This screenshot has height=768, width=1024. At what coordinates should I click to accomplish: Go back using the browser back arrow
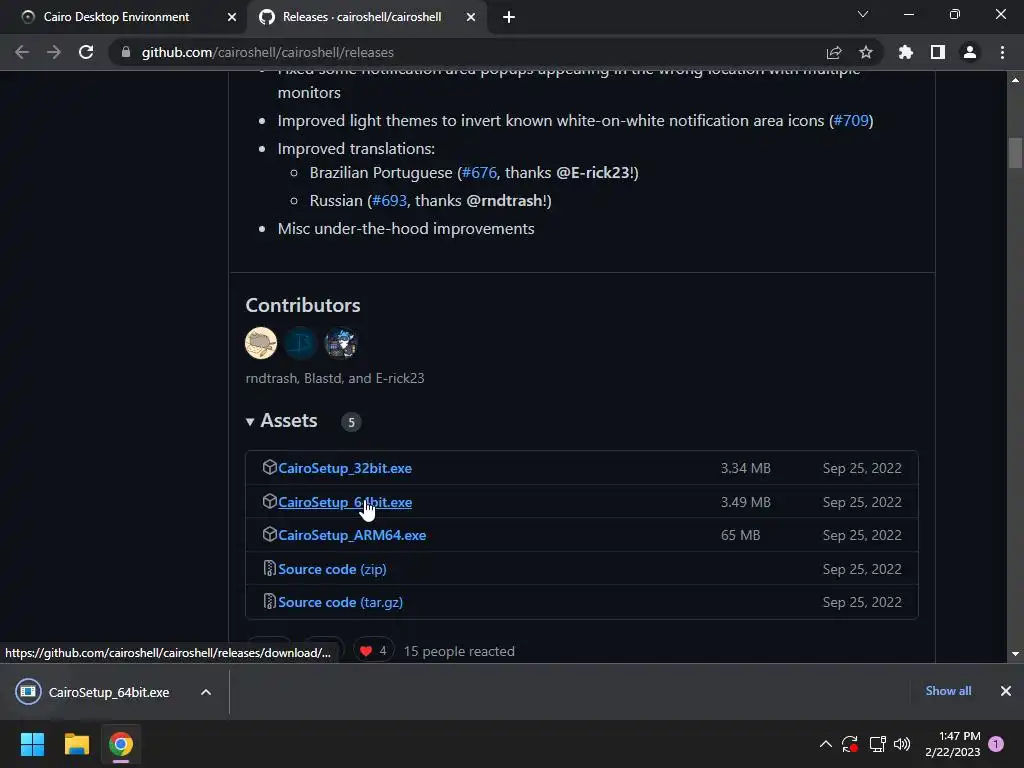(22, 52)
